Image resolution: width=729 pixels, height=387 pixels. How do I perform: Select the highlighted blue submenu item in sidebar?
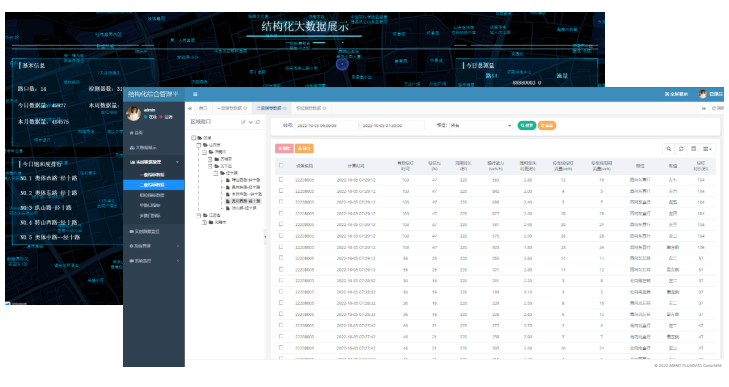coord(154,185)
